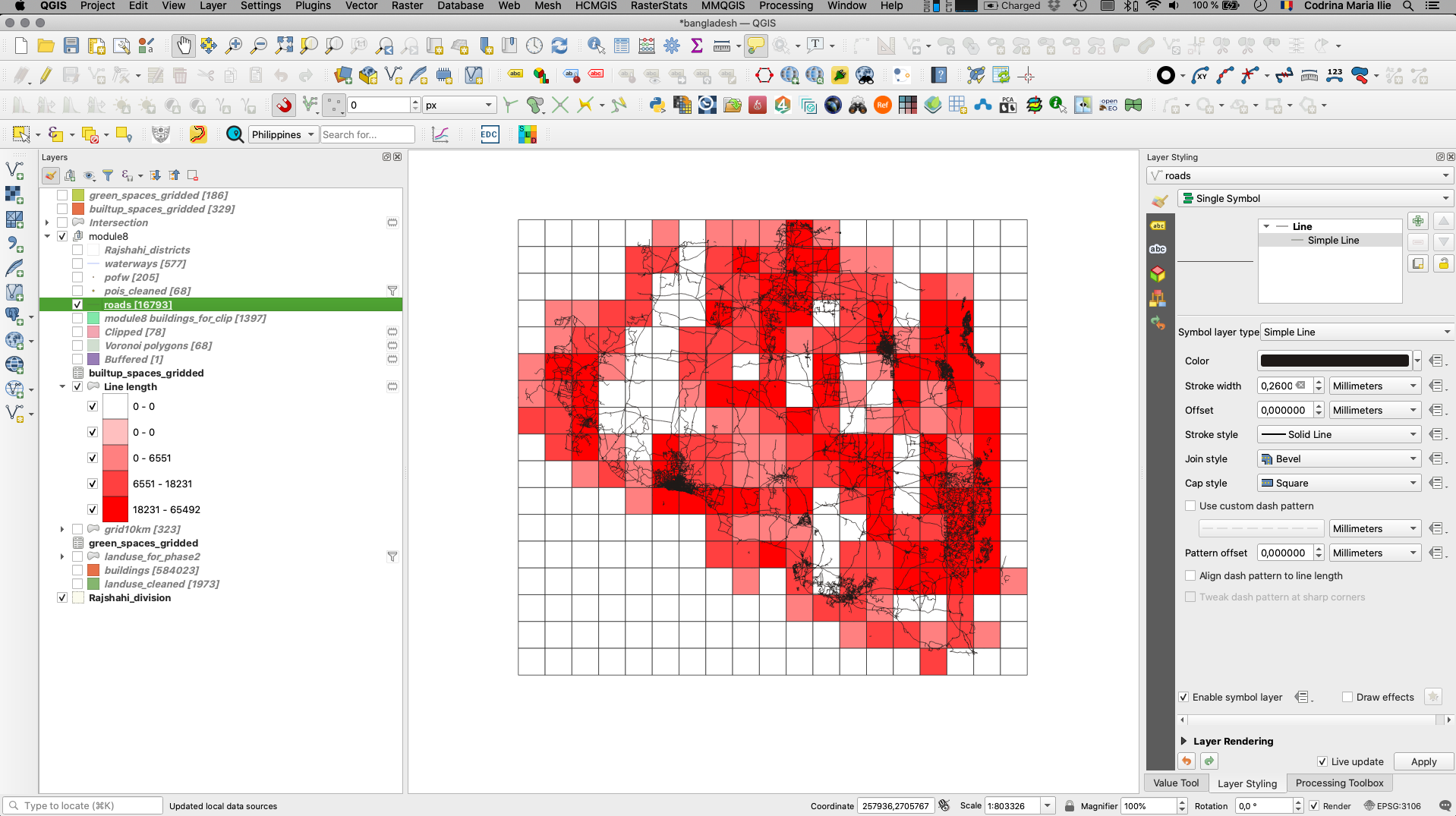Create a new project icon

(21, 46)
